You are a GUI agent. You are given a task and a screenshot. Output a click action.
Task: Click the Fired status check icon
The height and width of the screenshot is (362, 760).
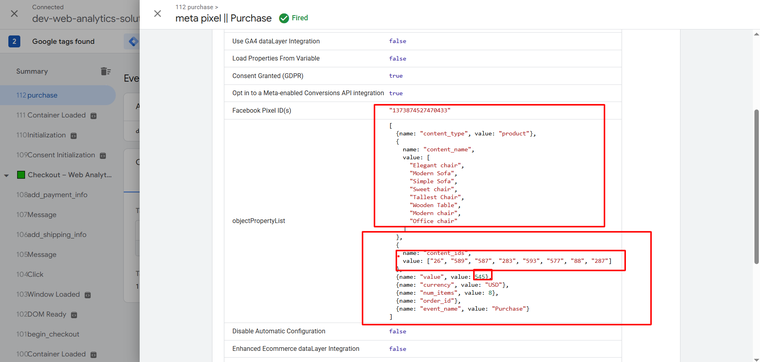pyautogui.click(x=284, y=18)
